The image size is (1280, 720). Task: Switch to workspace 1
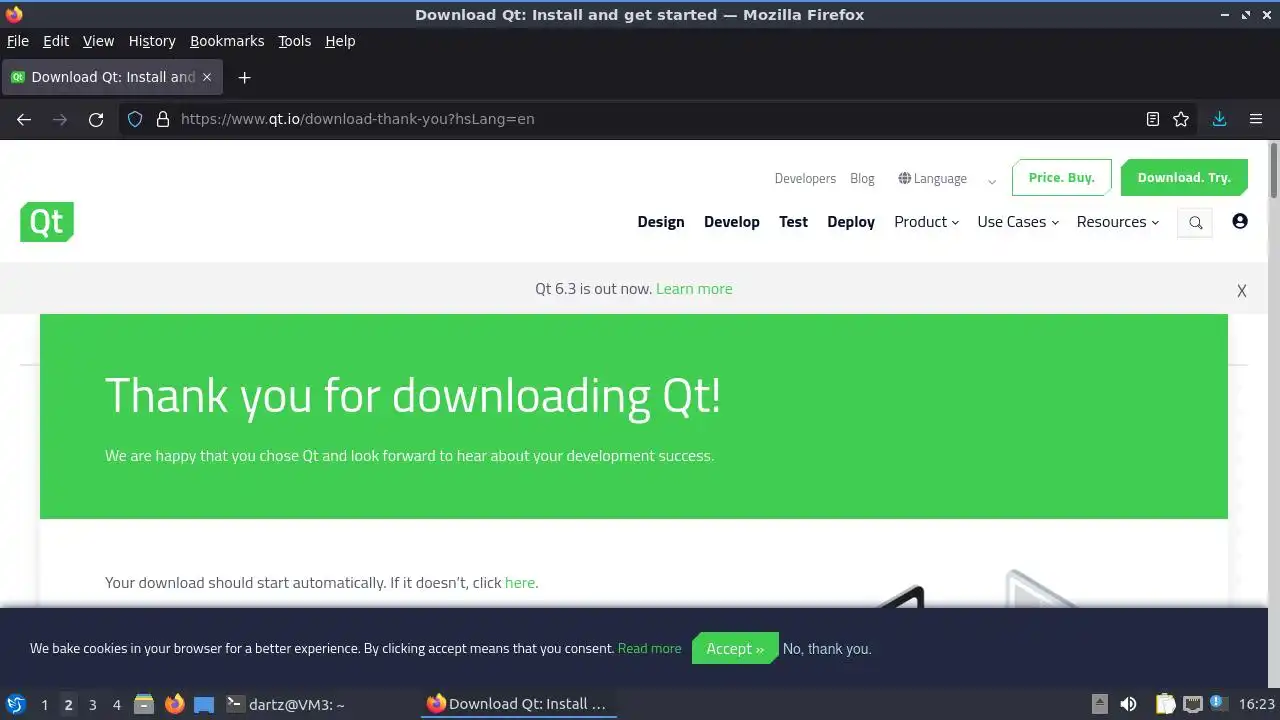44,705
